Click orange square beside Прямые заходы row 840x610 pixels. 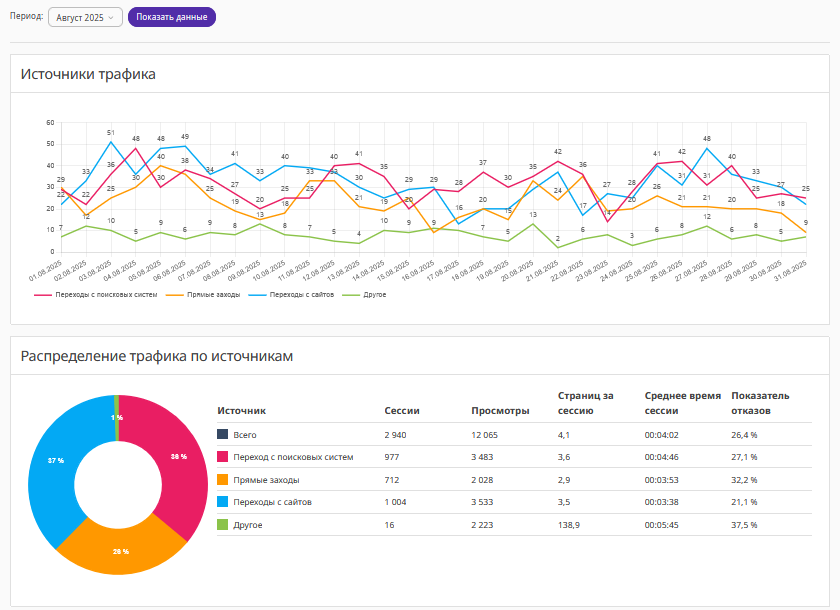click(223, 480)
